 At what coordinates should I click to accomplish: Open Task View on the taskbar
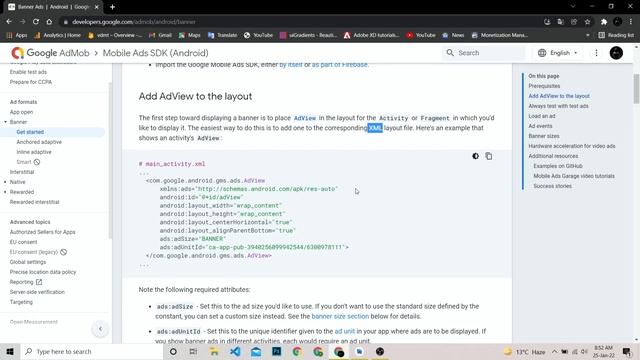pyautogui.click(x=193, y=351)
